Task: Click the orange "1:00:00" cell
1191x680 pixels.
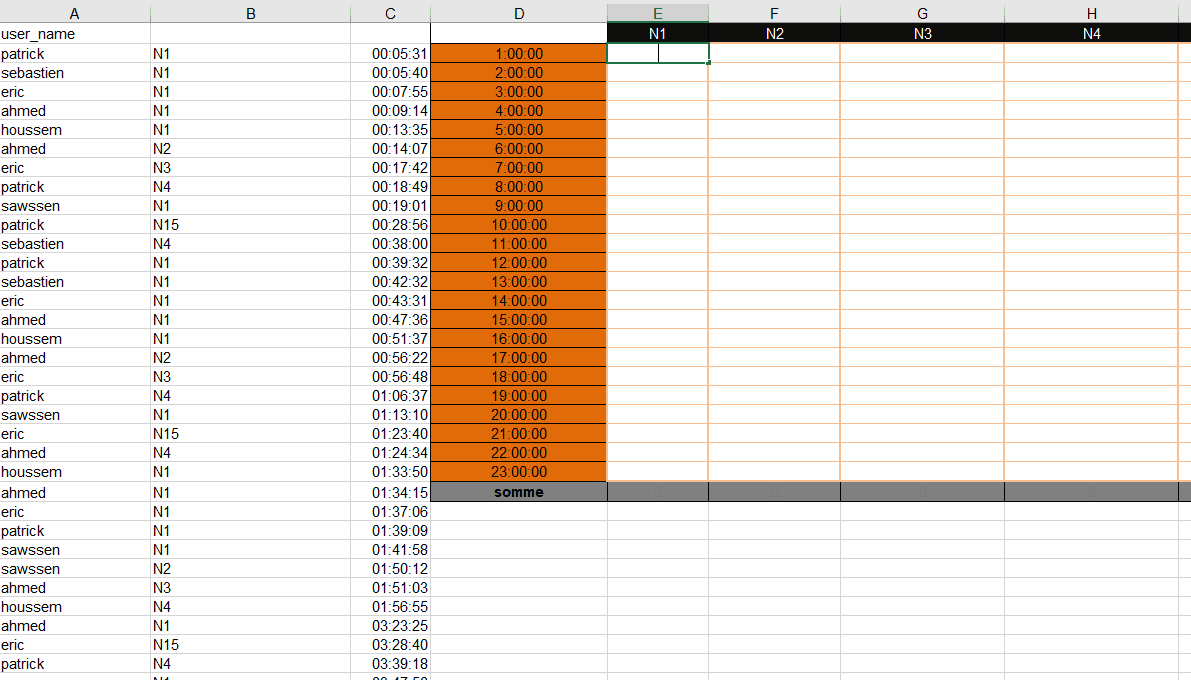Action: coord(519,53)
